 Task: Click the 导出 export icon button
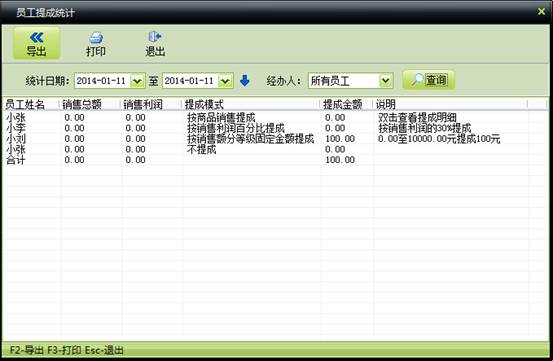pyautogui.click(x=37, y=44)
